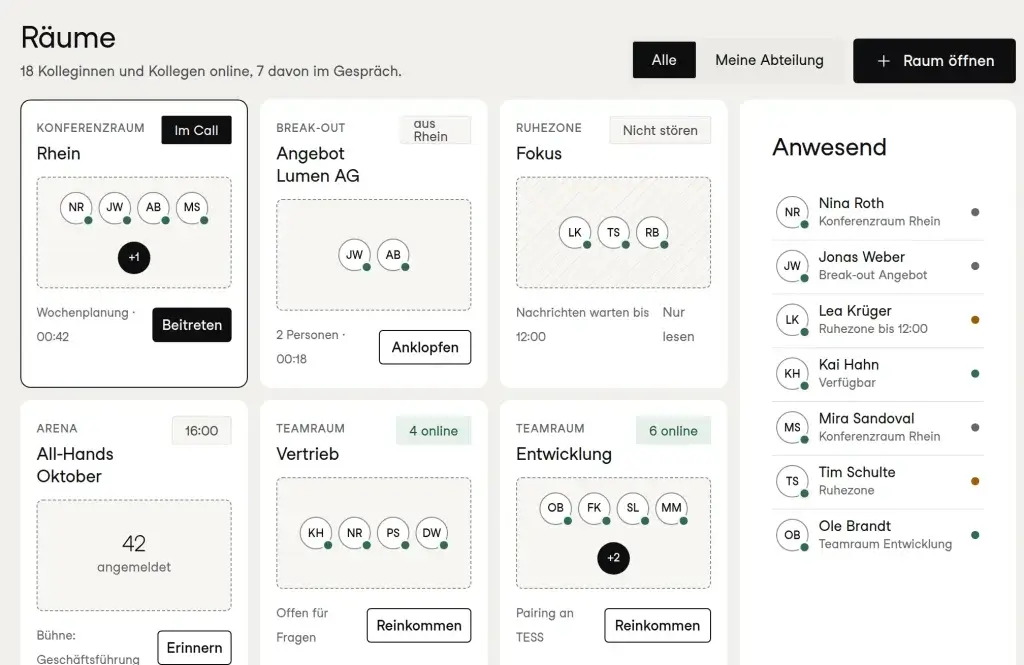Open a new room with Raum öffnen

[934, 61]
